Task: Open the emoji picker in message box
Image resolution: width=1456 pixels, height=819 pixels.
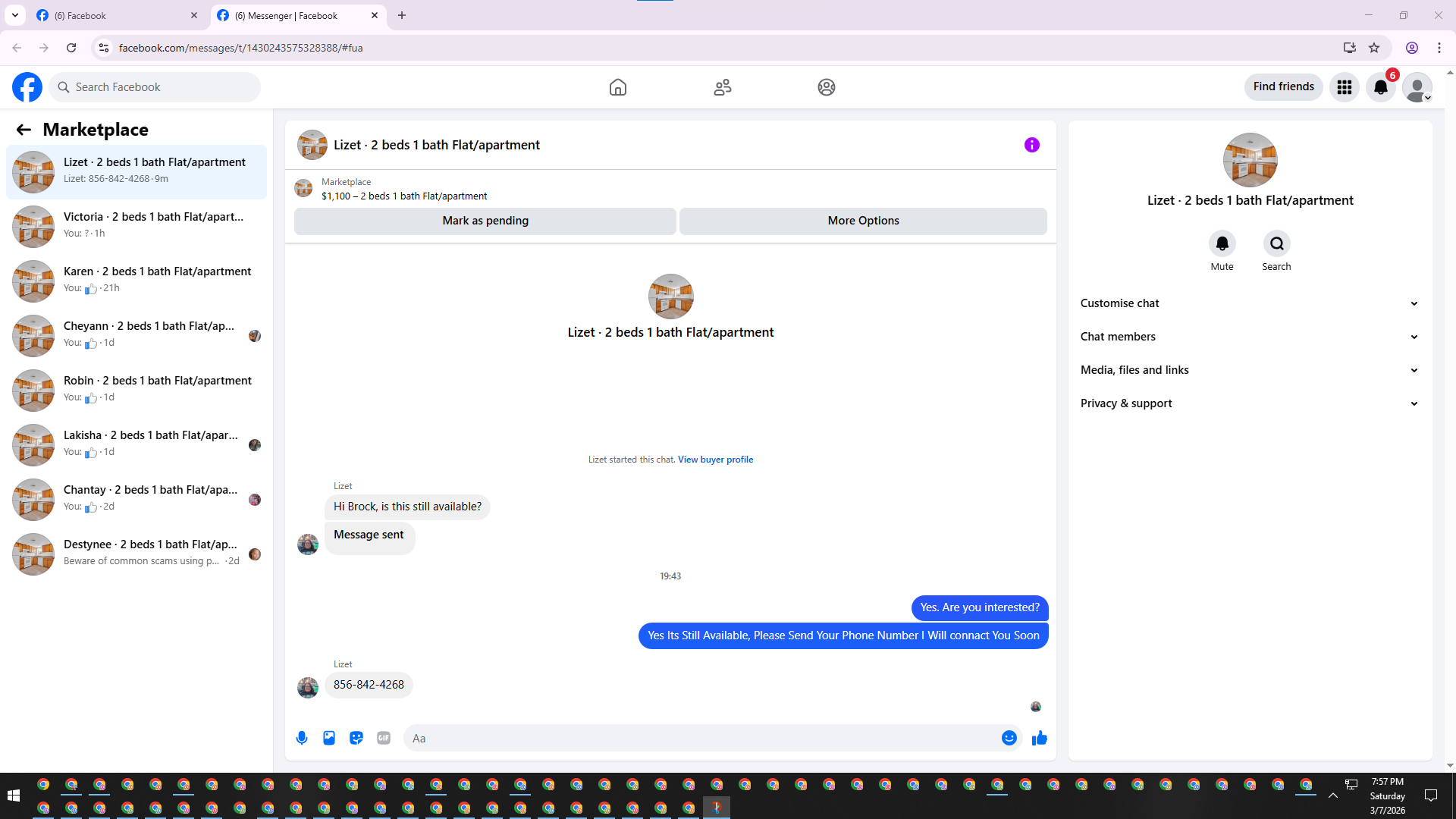Action: tap(1009, 738)
